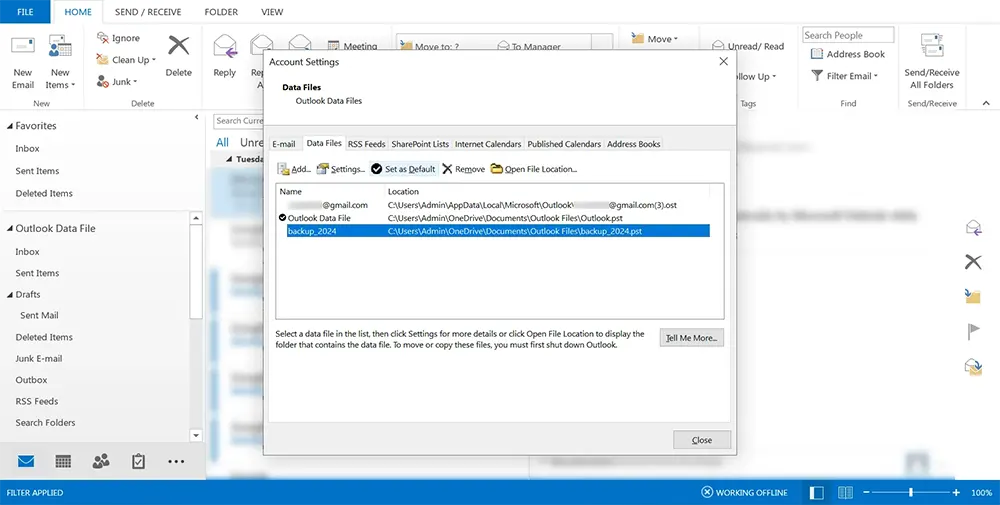
Task: Select Sent Items under Favorites
Action: coord(37,171)
